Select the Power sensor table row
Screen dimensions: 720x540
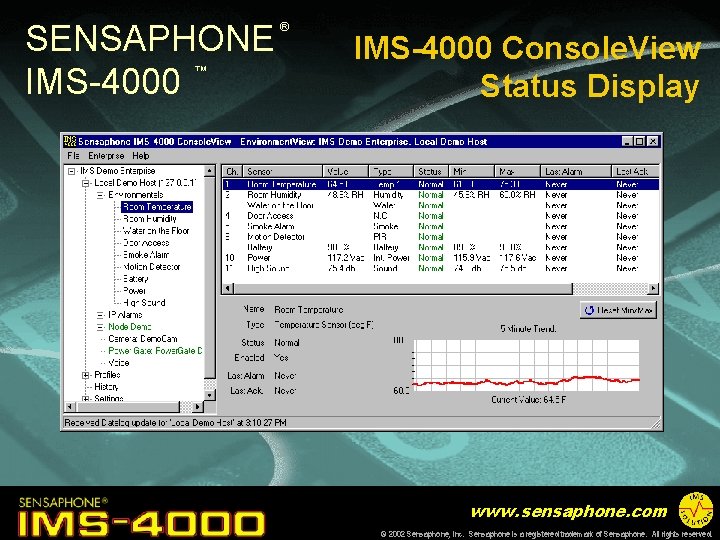[441, 258]
